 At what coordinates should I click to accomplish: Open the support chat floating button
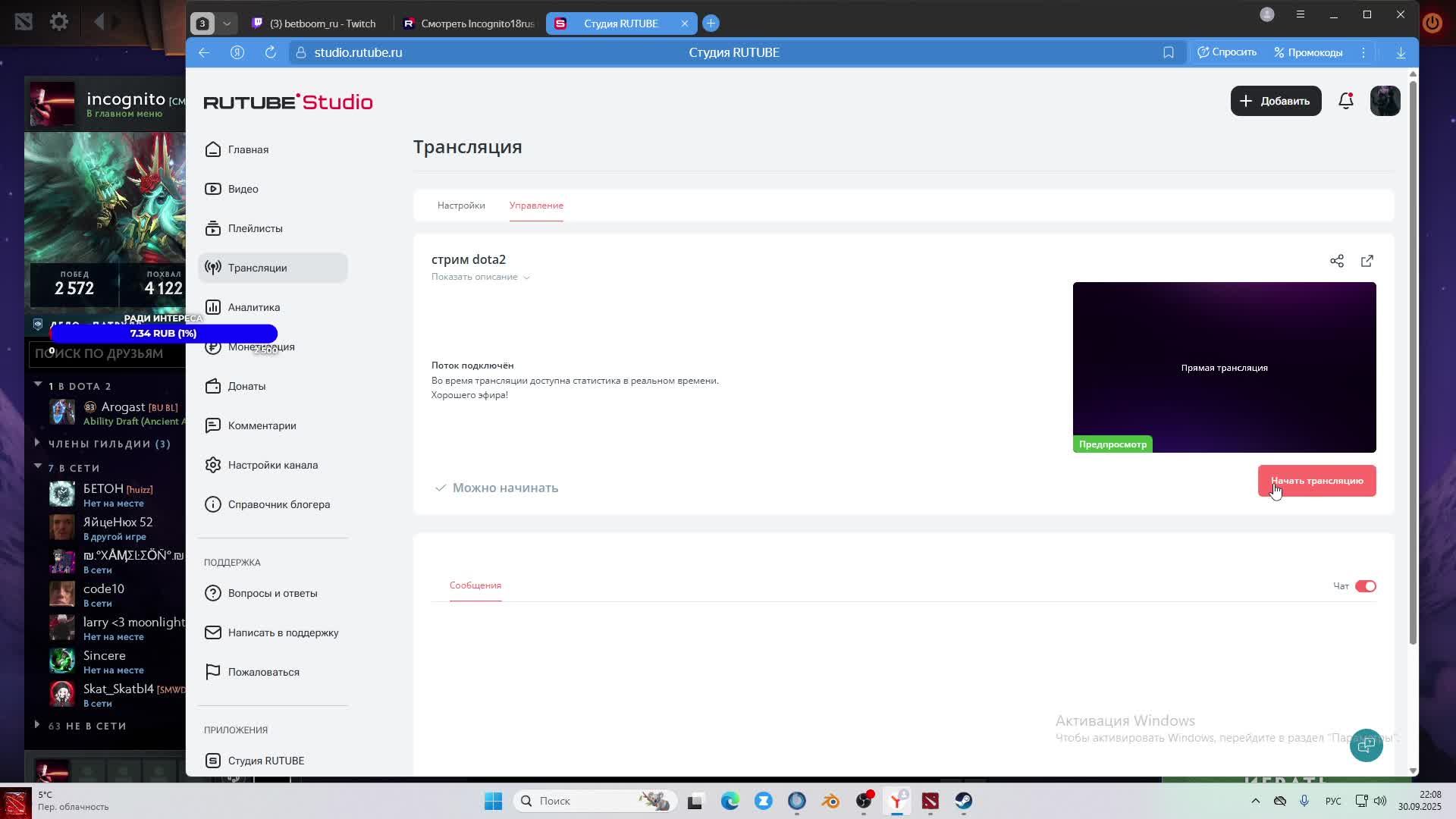coord(1366,745)
